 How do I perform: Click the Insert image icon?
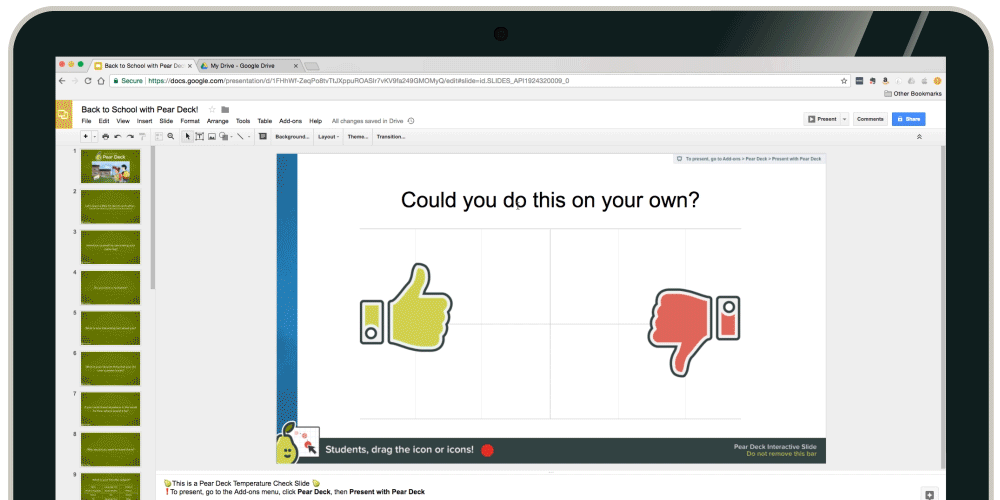click(x=212, y=136)
